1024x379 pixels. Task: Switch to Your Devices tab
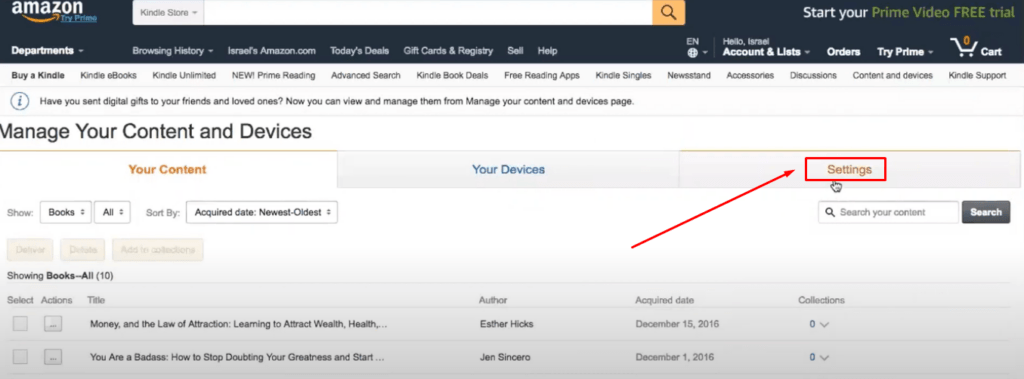508,170
